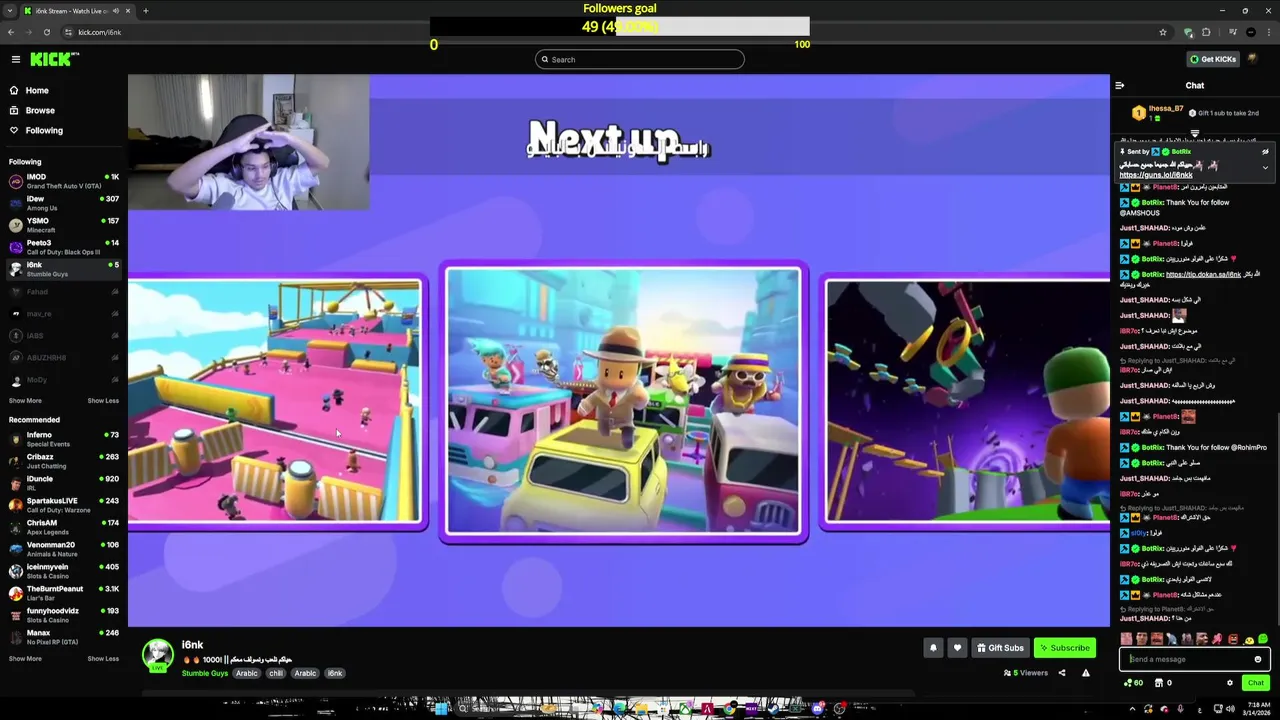The height and width of the screenshot is (720, 1280).
Task: Hide the pinned BotRix message
Action: [1265, 152]
